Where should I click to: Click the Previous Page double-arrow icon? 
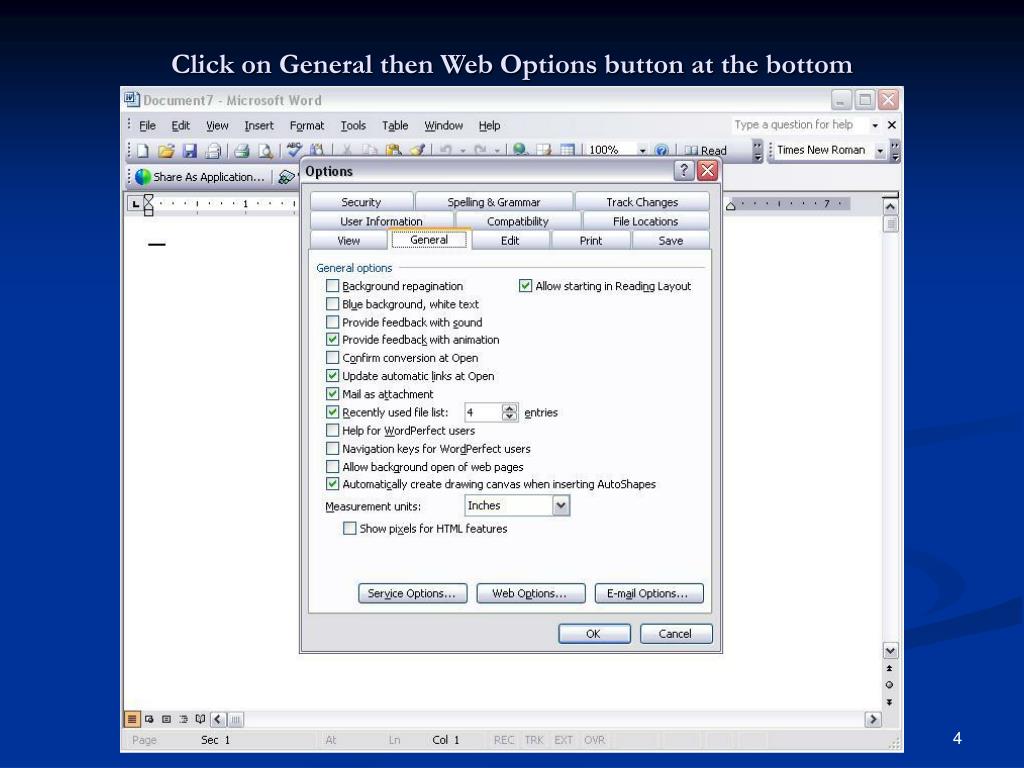[889, 669]
